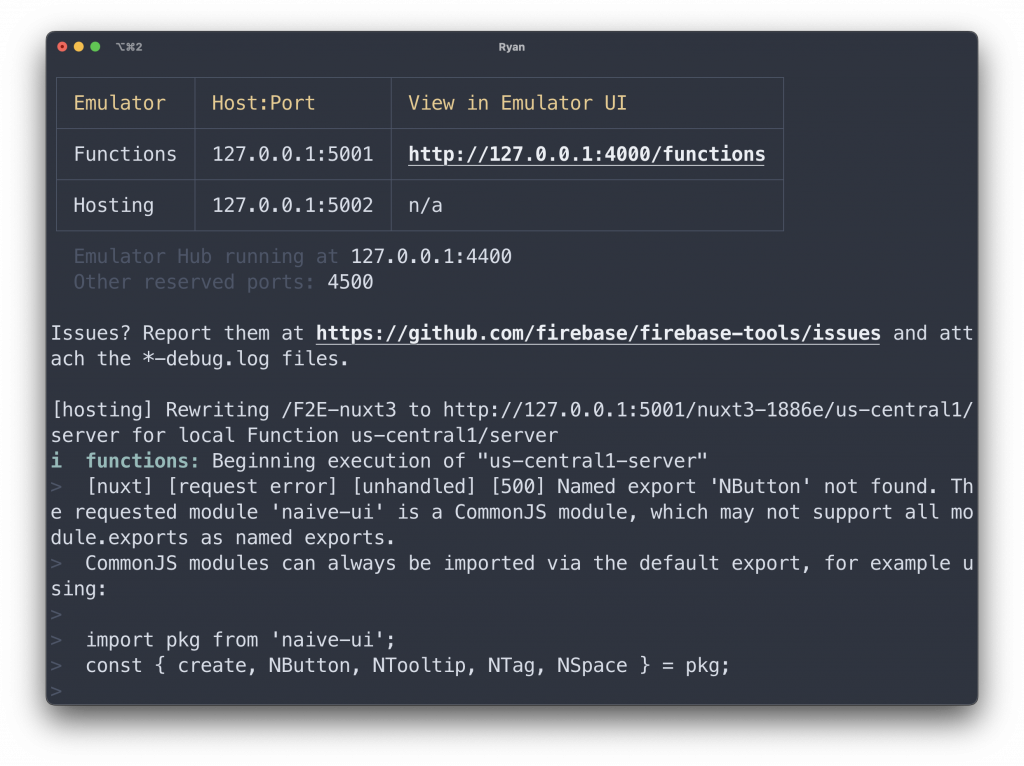The height and width of the screenshot is (766, 1024).
Task: Click the 'Emulator' column header
Action: click(120, 103)
